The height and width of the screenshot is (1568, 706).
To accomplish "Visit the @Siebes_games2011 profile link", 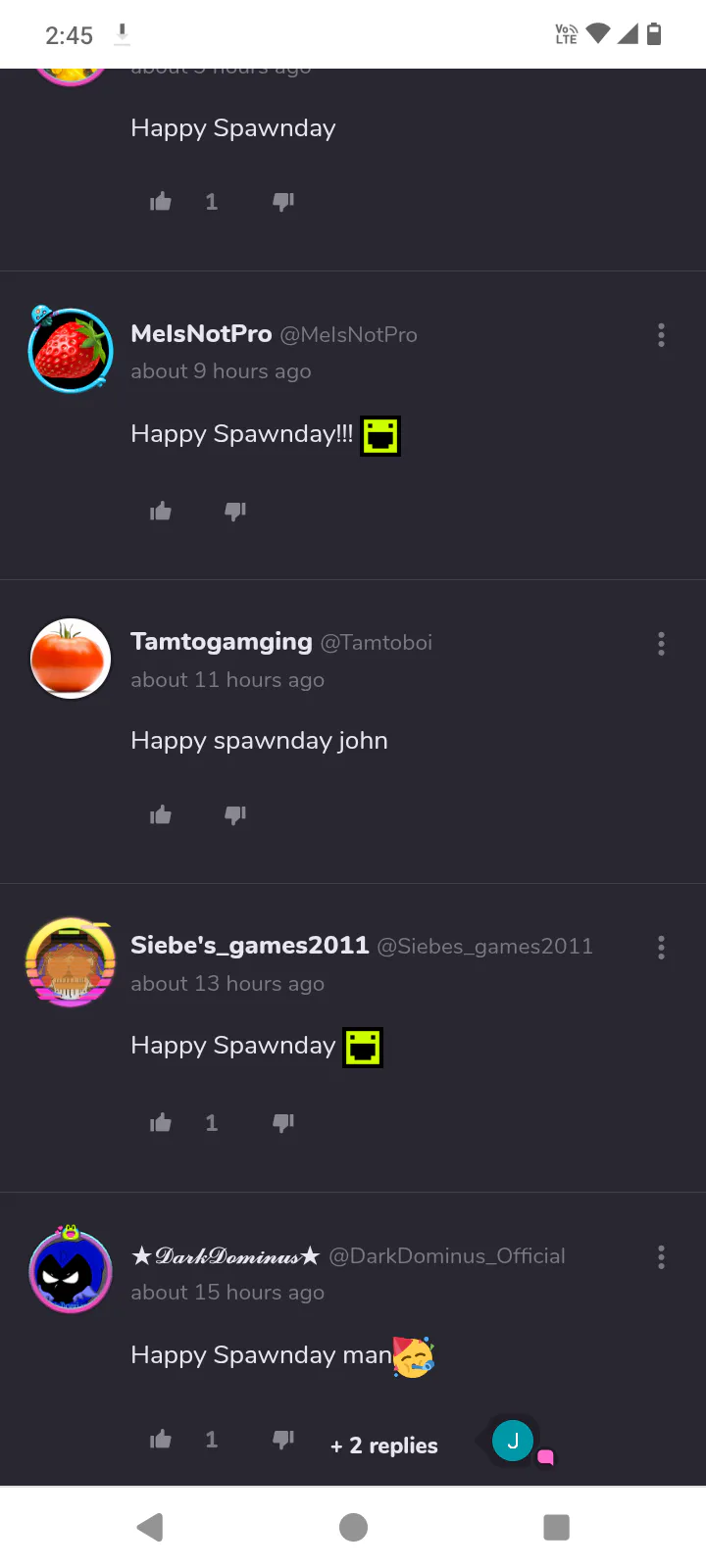I will tap(485, 946).
